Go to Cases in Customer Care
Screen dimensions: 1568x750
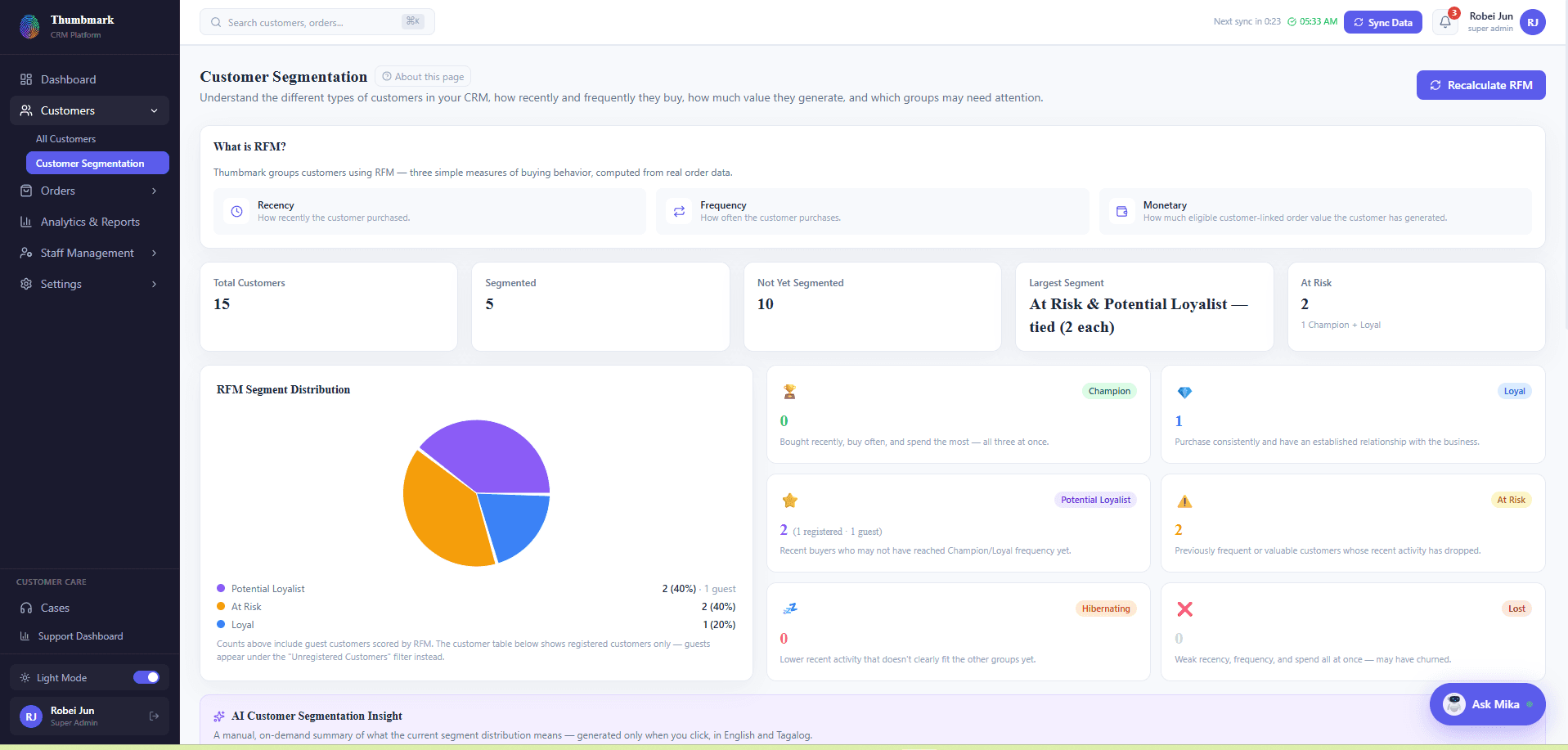(89, 608)
